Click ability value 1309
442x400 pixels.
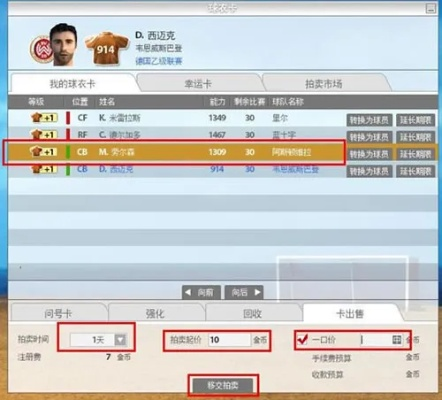point(217,152)
